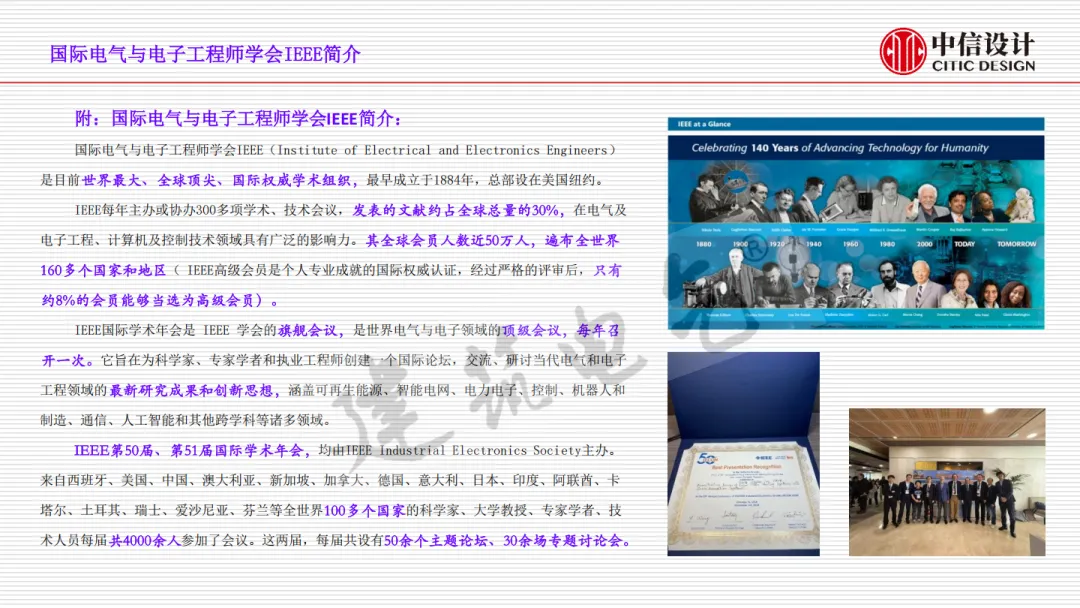The width and height of the screenshot is (1080, 608).
Task: Click 'IEEE Industrial Electronics Society主办' text
Action: click(477, 451)
